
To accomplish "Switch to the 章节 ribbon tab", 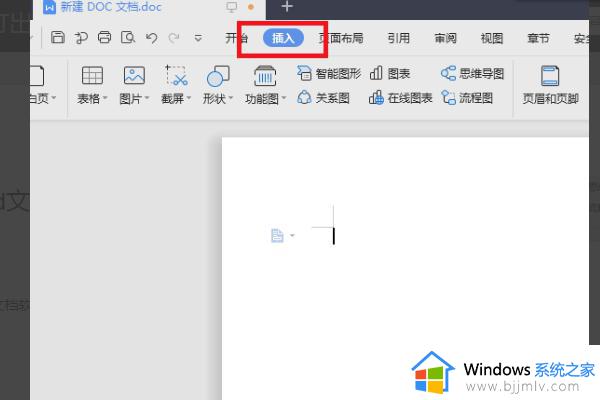I will pos(538,38).
